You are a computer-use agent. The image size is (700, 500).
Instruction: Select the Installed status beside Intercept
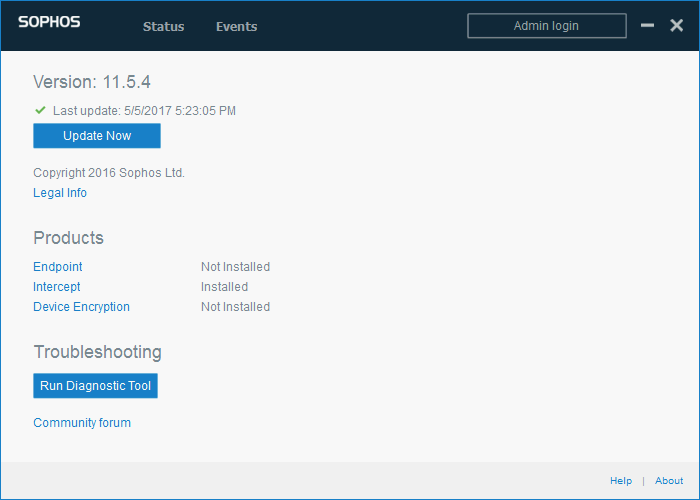click(225, 287)
